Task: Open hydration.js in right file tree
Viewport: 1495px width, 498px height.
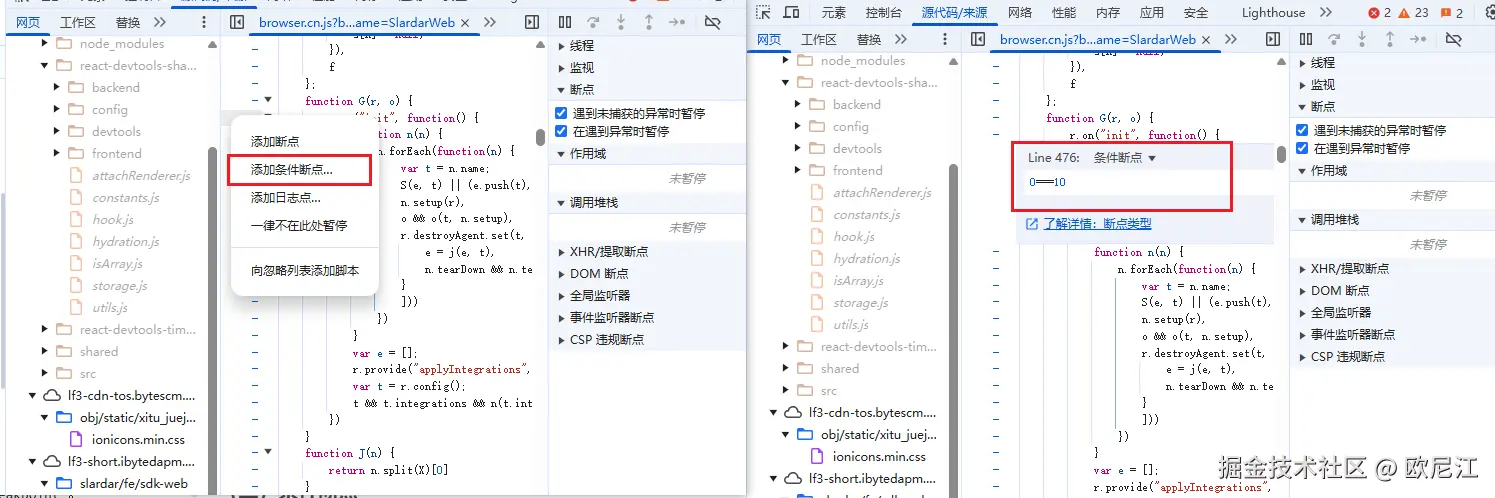Action: (866, 259)
